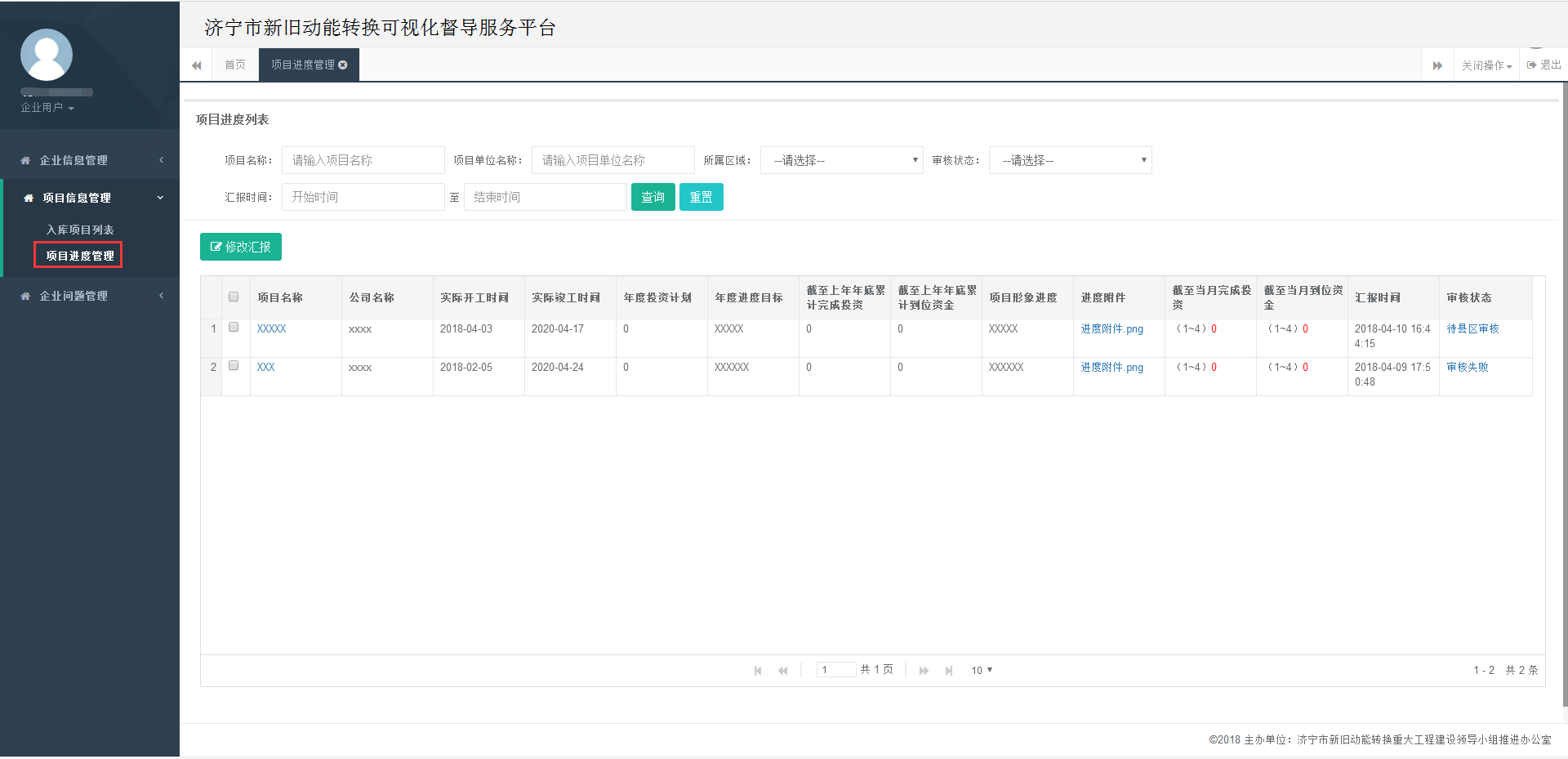The width and height of the screenshot is (1568, 759).
Task: Open the 审核状态 dropdown
Action: tap(1070, 160)
